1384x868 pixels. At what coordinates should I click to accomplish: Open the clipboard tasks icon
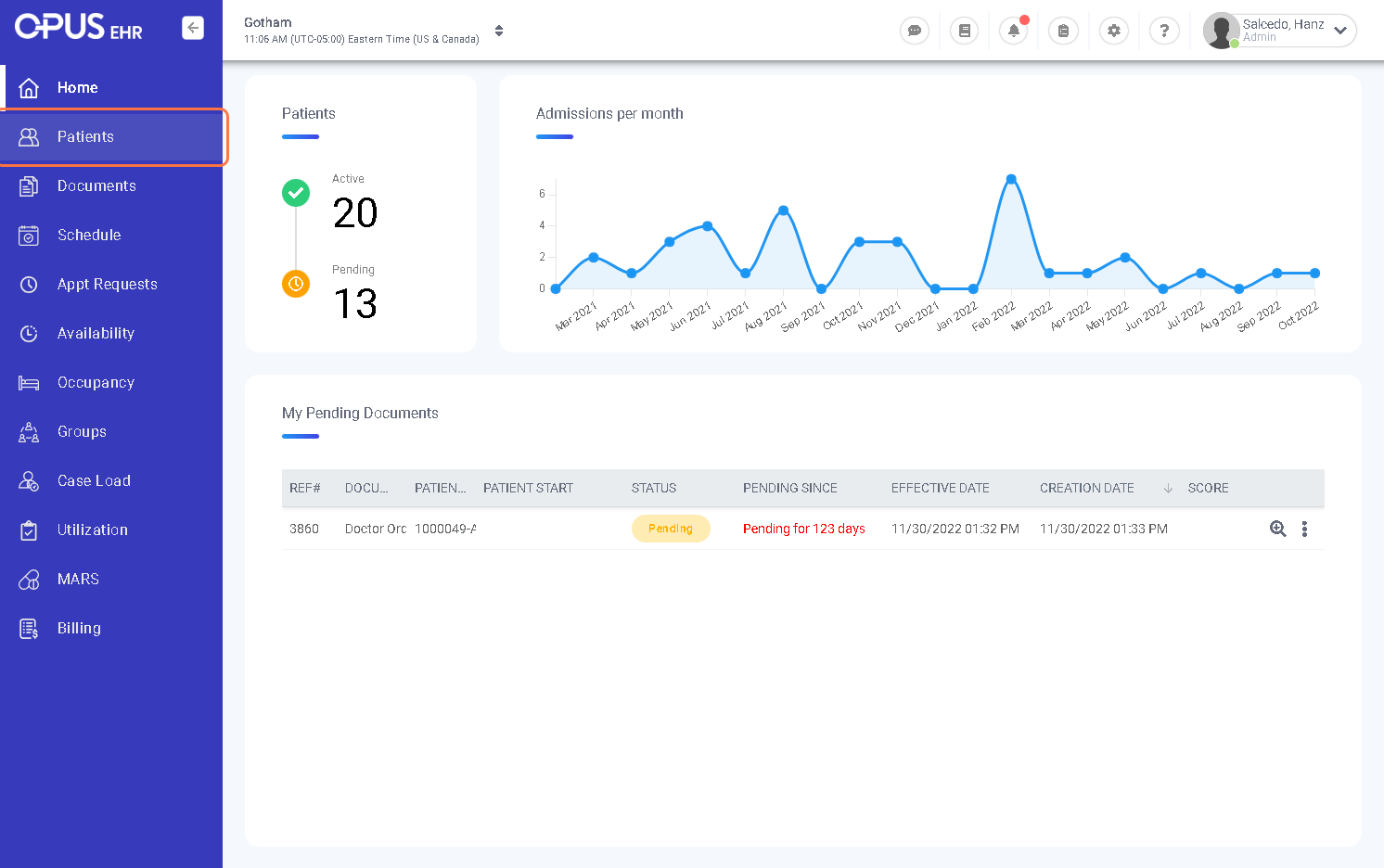tap(1063, 31)
